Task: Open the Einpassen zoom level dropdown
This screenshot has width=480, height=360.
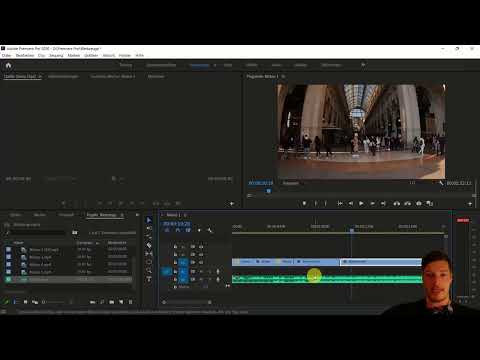Action: (x=291, y=183)
